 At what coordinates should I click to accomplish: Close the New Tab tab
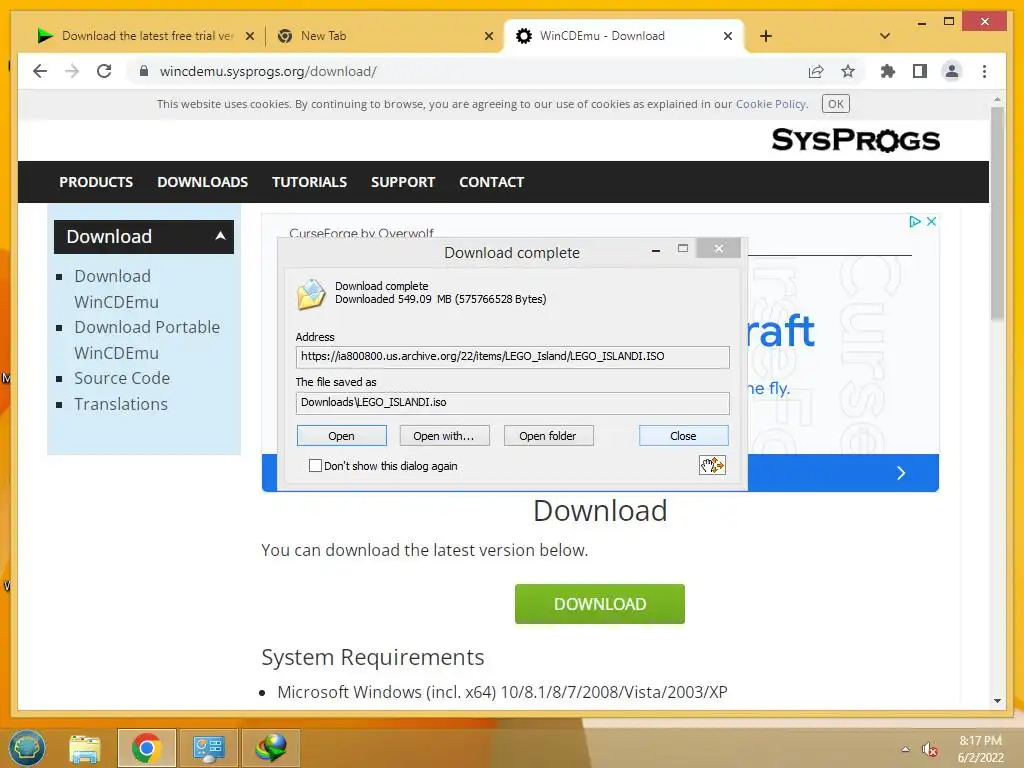[x=488, y=36]
